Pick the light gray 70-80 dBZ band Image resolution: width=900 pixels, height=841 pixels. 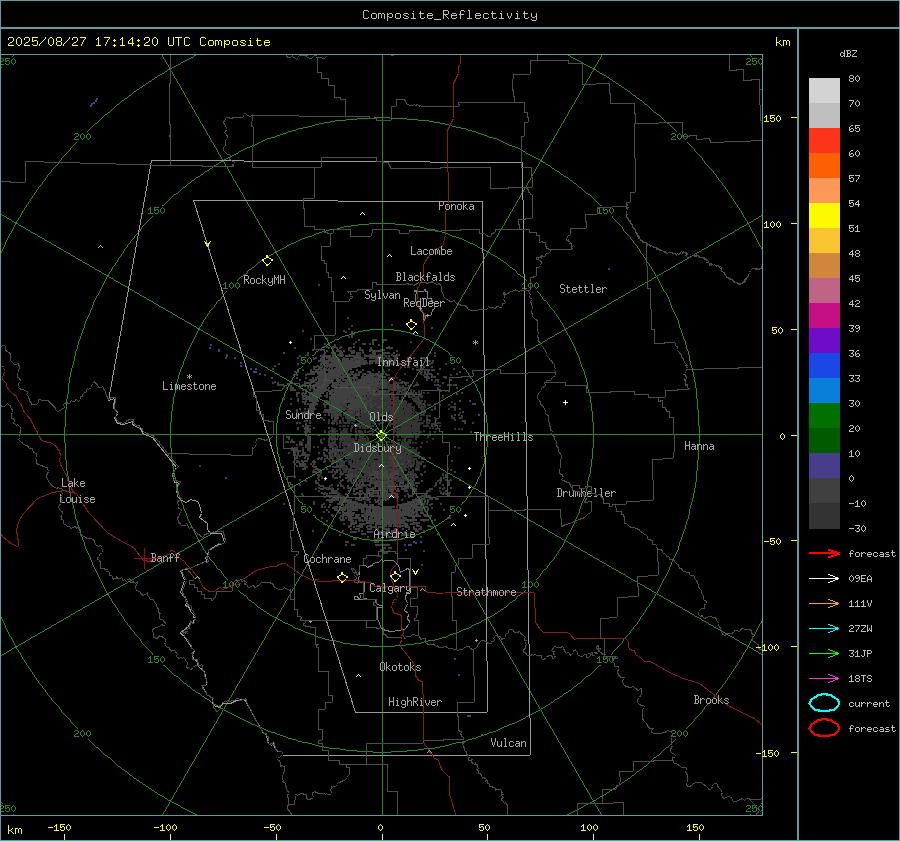[x=824, y=90]
